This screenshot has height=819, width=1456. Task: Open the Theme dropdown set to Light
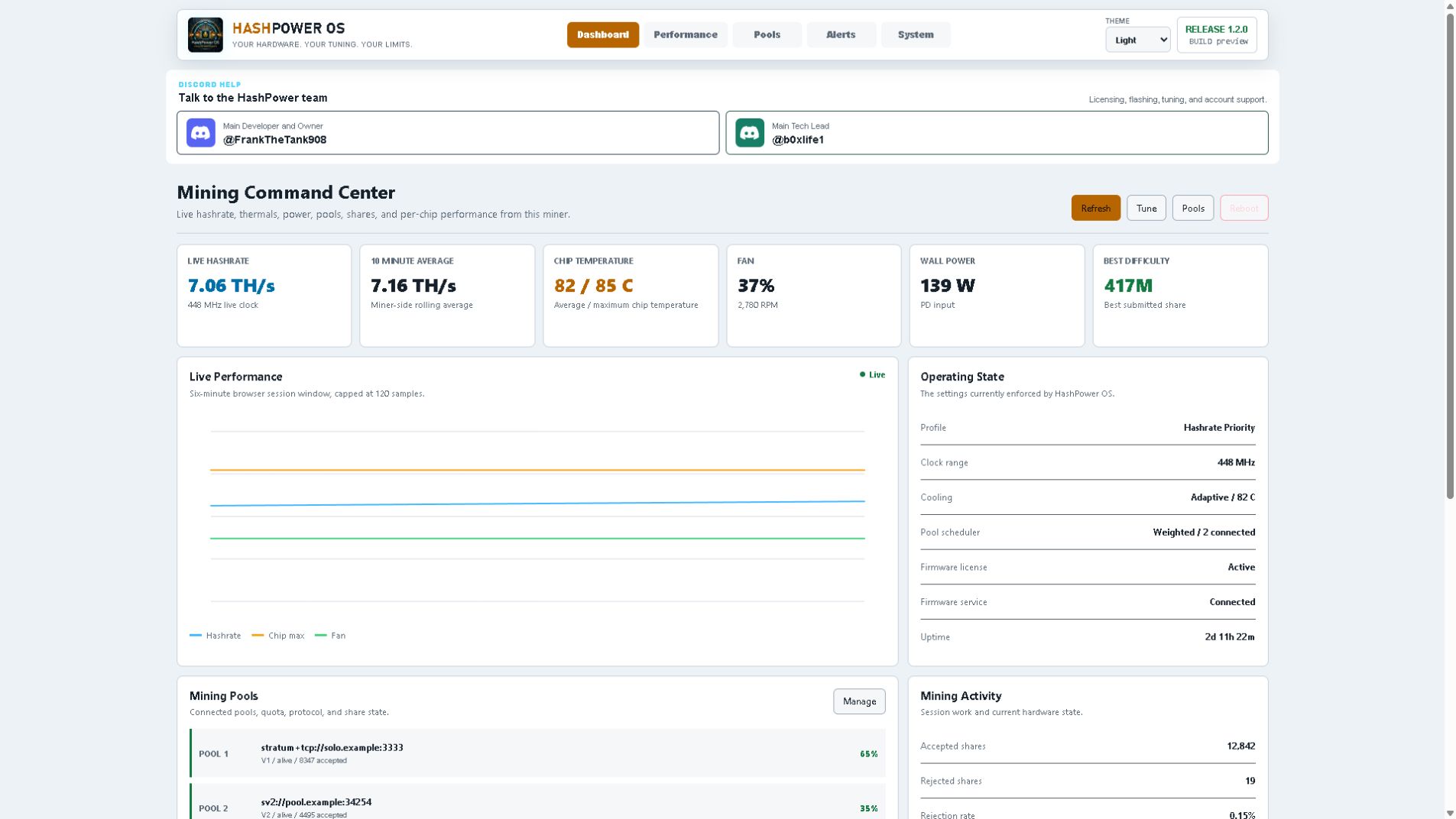(x=1137, y=40)
